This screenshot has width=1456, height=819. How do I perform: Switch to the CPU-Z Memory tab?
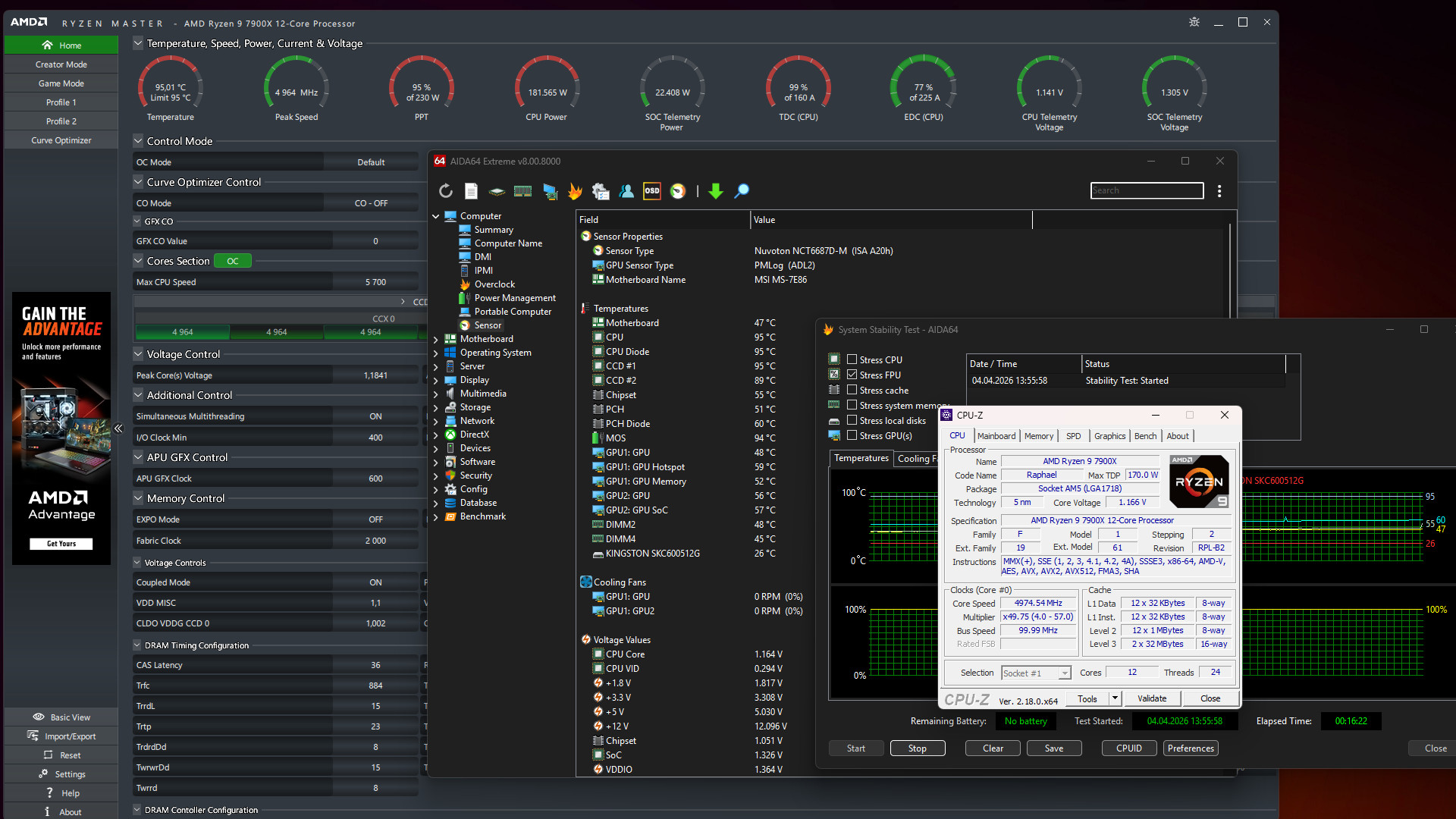(x=1038, y=436)
